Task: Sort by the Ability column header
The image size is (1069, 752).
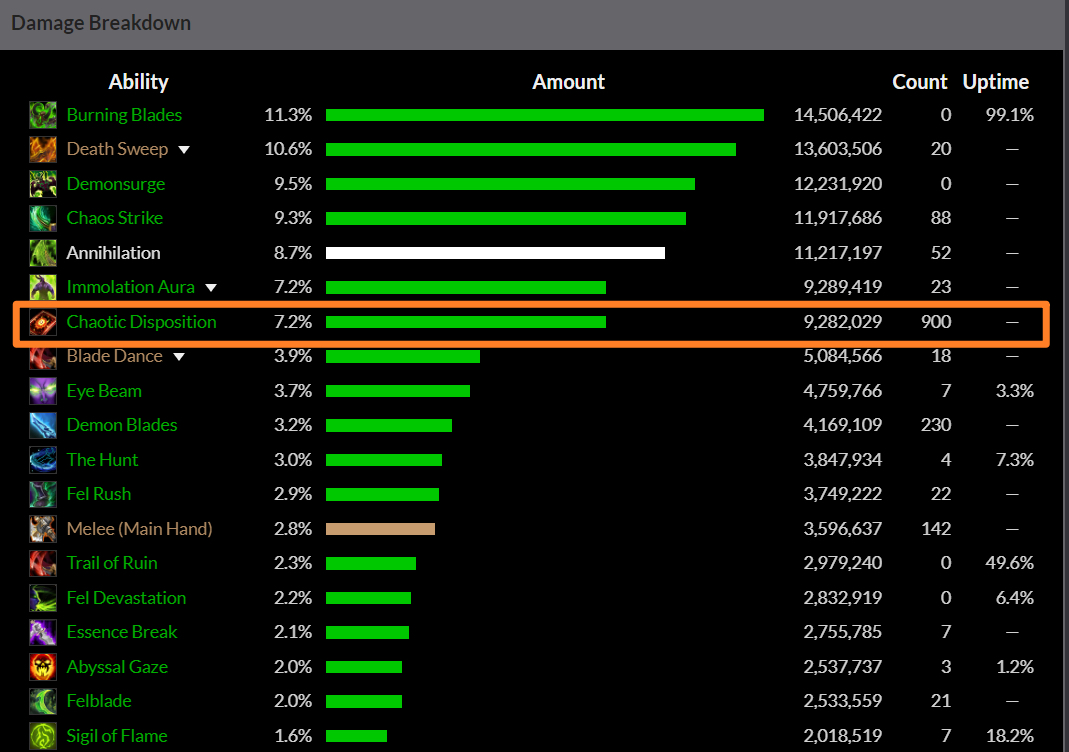Action: [x=138, y=82]
